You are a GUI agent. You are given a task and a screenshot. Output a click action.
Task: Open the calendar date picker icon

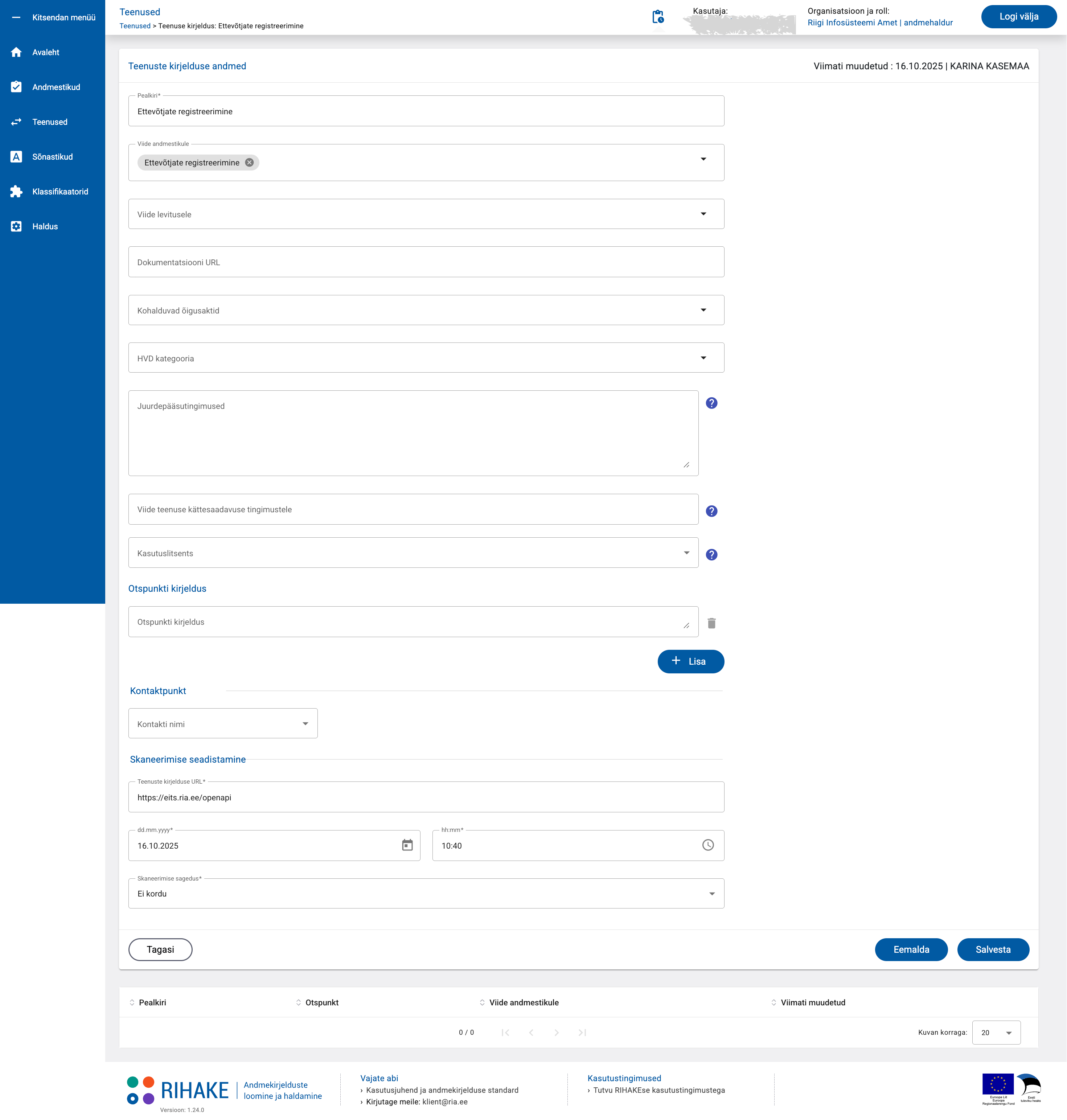pyautogui.click(x=407, y=845)
